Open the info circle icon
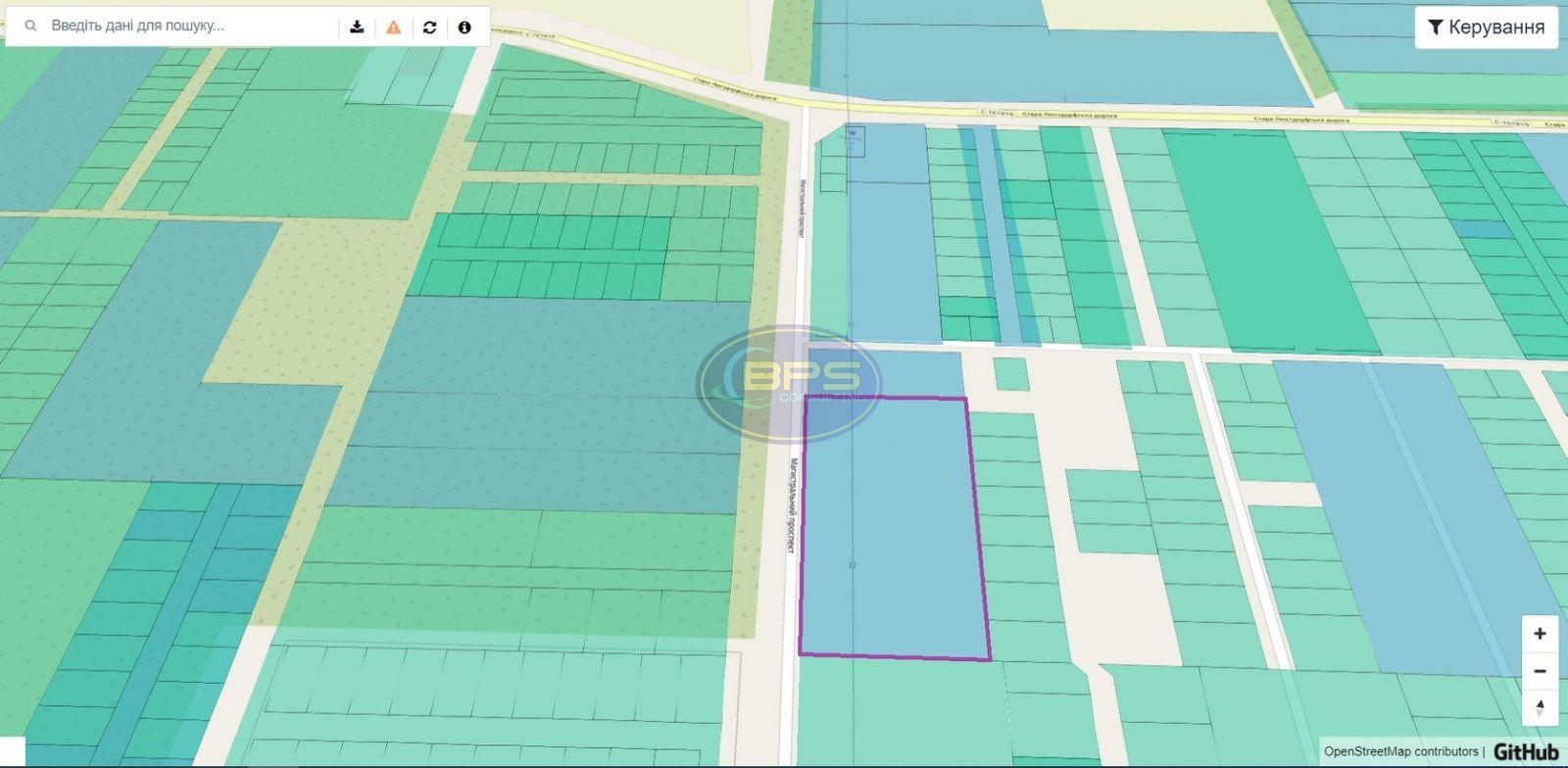The height and width of the screenshot is (768, 1568). (465, 26)
